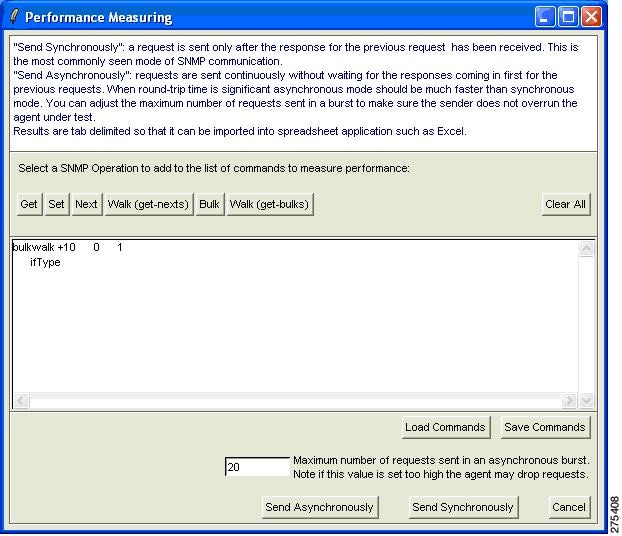Select the bulkwalk +10 command line
622x536 pixels.
(x=67, y=248)
